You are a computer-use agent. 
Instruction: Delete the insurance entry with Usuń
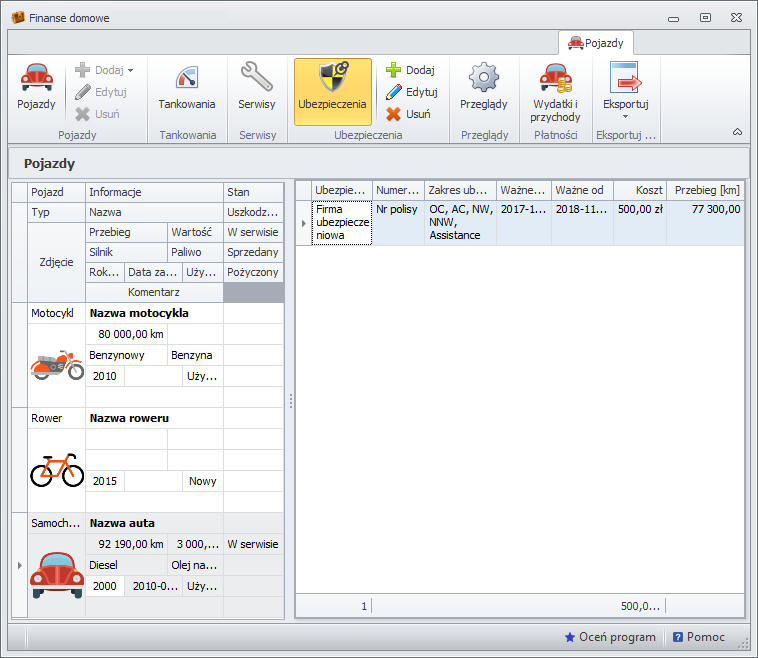click(x=408, y=114)
